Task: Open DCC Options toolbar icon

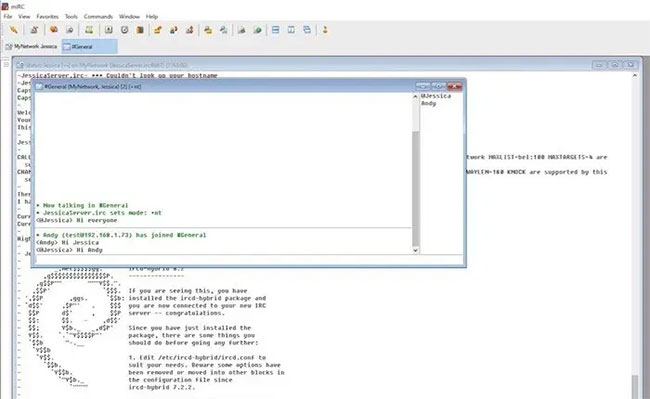Action: (190, 30)
